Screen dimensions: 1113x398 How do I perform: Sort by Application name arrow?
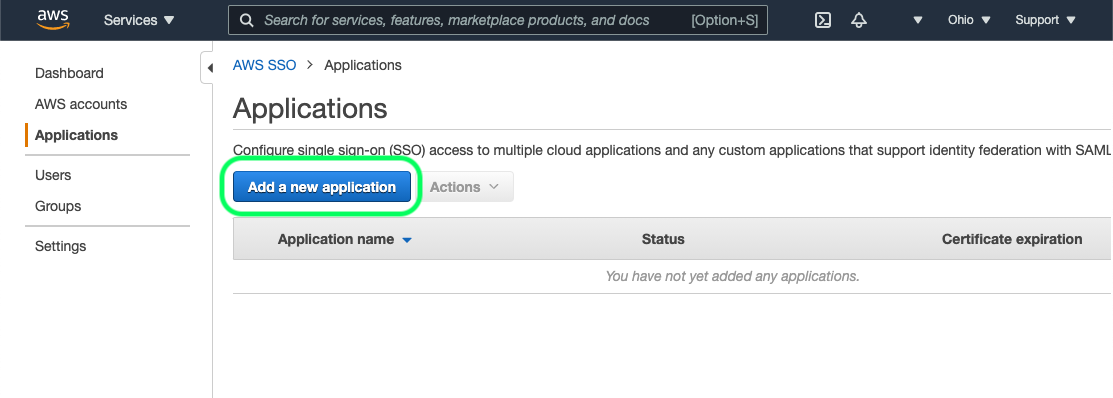point(407,241)
